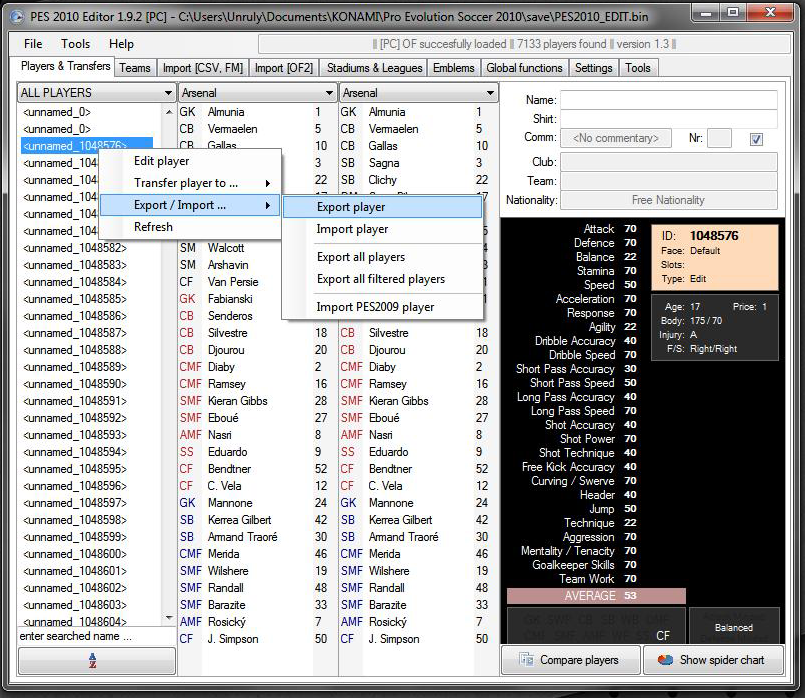805x698 pixels.
Task: Open the rightmost Tools tab
Action: (638, 68)
